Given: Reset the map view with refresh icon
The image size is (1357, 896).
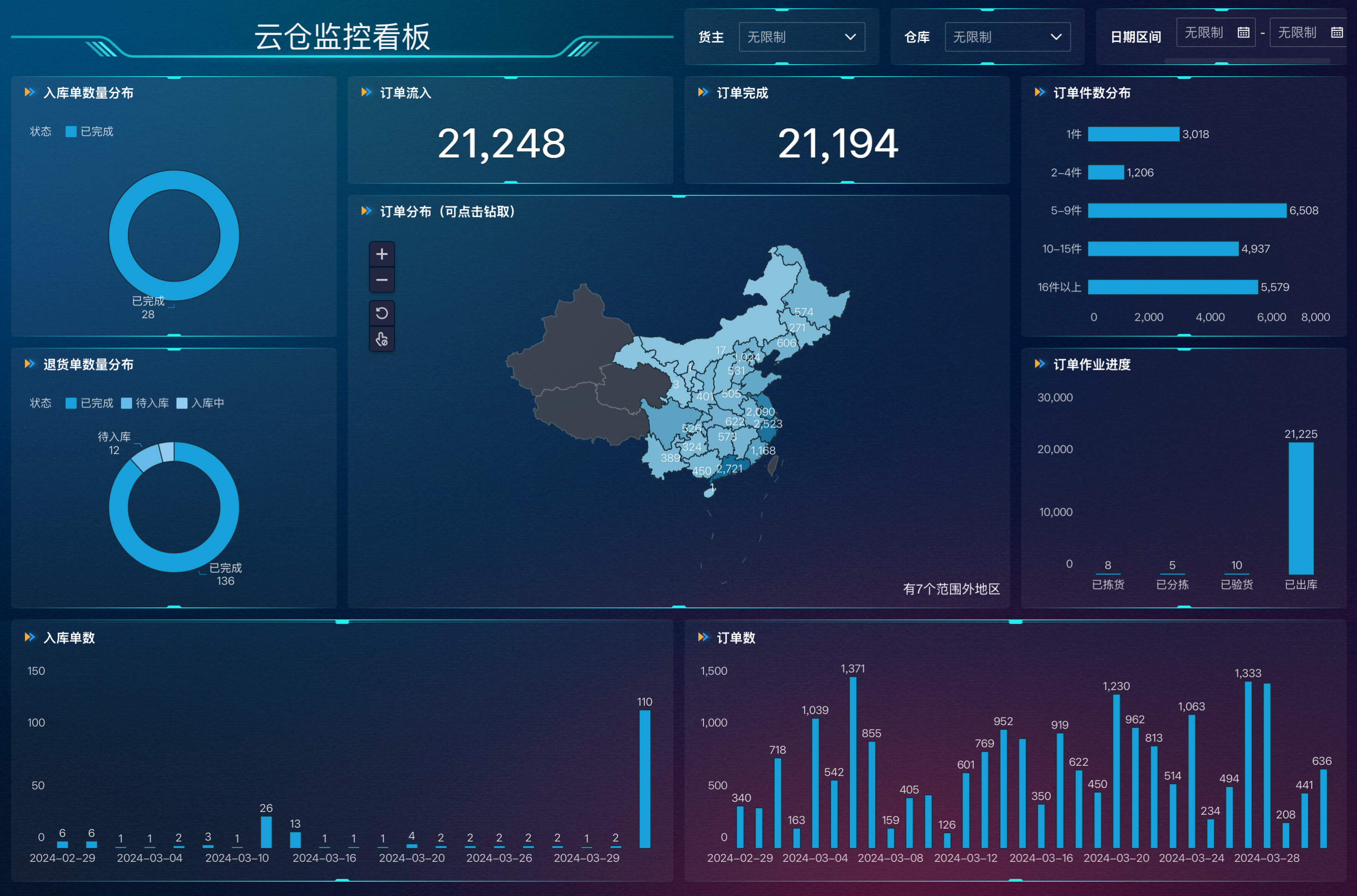Looking at the screenshot, I should pos(382,313).
